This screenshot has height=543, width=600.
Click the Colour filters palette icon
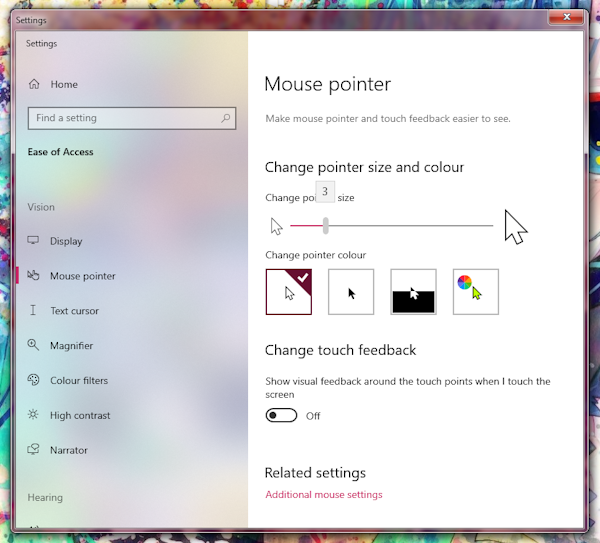pos(34,381)
